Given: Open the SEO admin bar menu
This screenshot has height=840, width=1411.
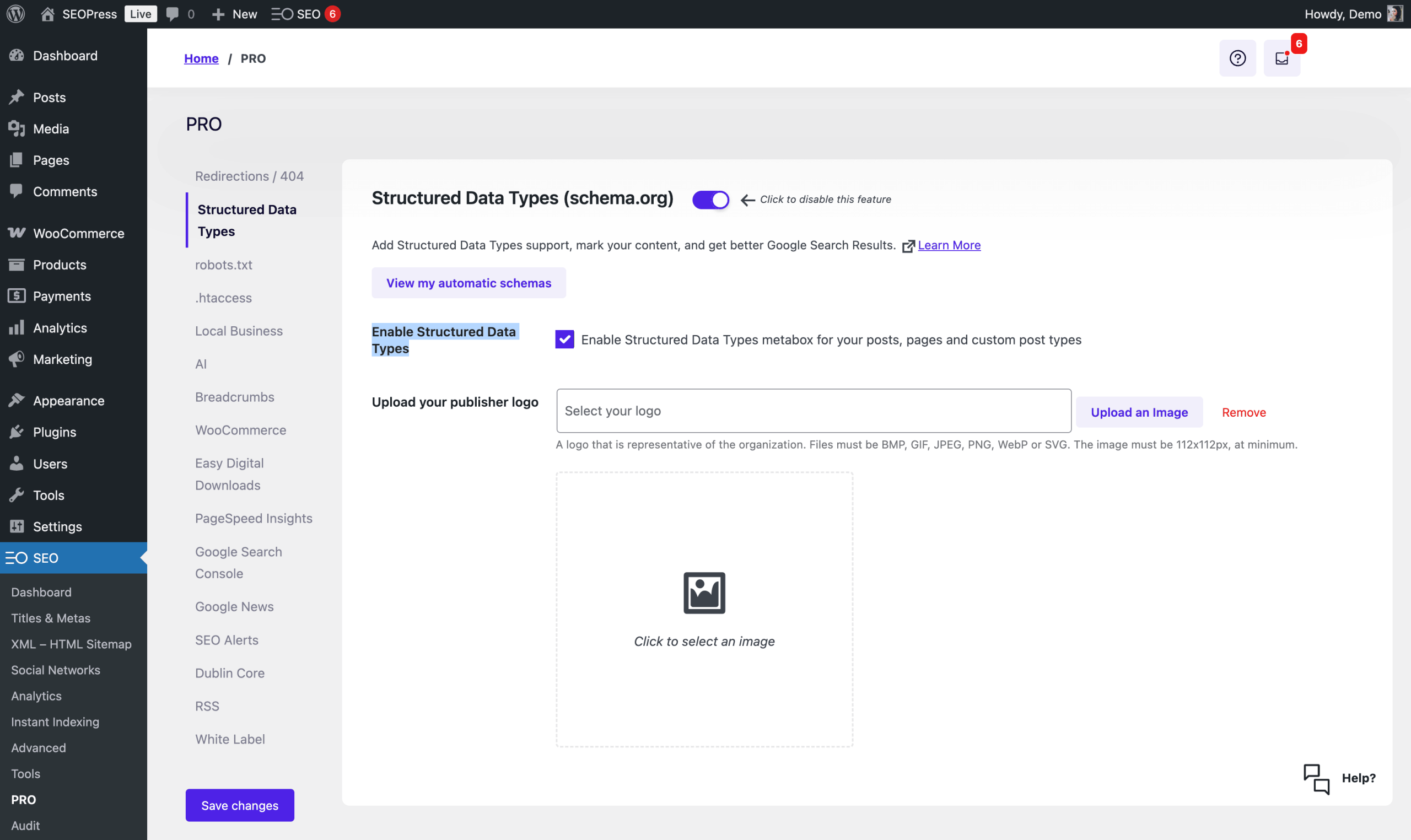Looking at the screenshot, I should (297, 14).
